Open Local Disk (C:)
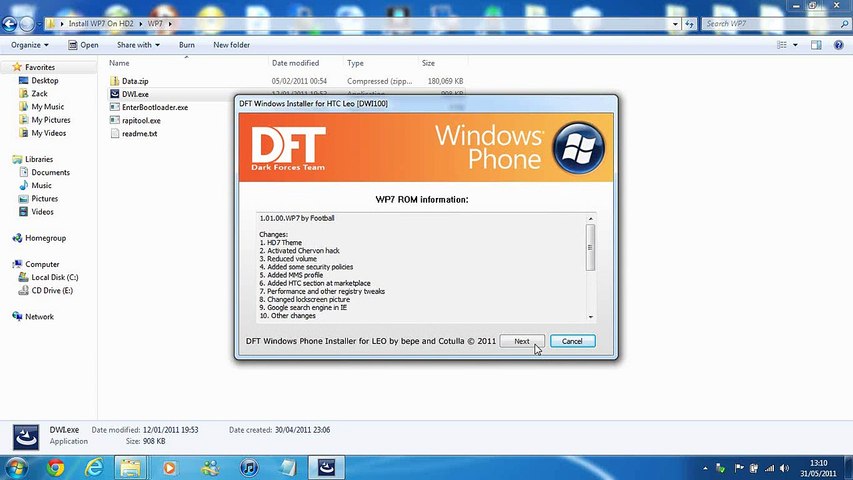Image resolution: width=853 pixels, height=480 pixels. pyautogui.click(x=54, y=278)
